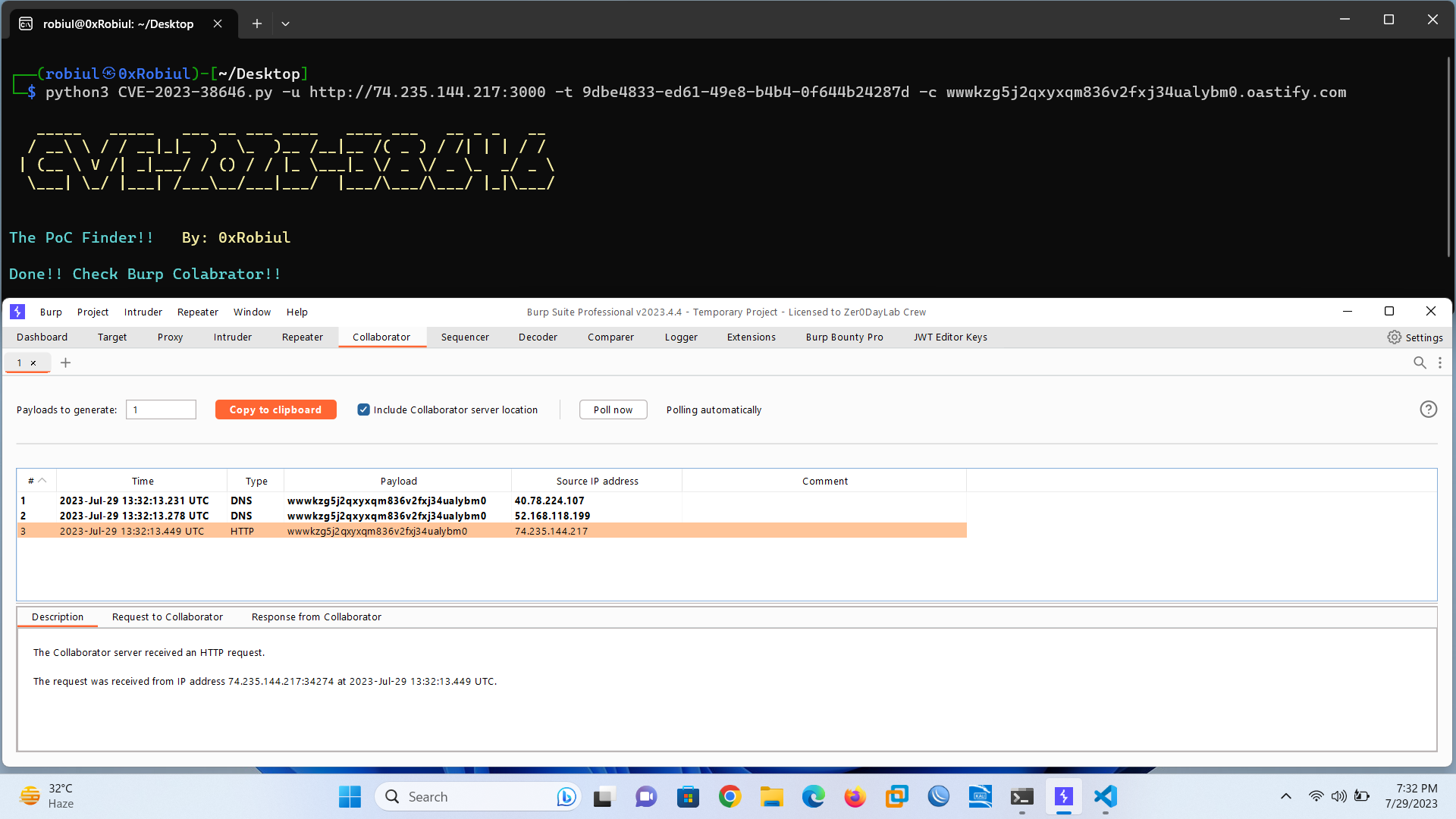Close Collaborator tab 1 with the x
Viewport: 1456px width, 819px height.
[x=33, y=363]
